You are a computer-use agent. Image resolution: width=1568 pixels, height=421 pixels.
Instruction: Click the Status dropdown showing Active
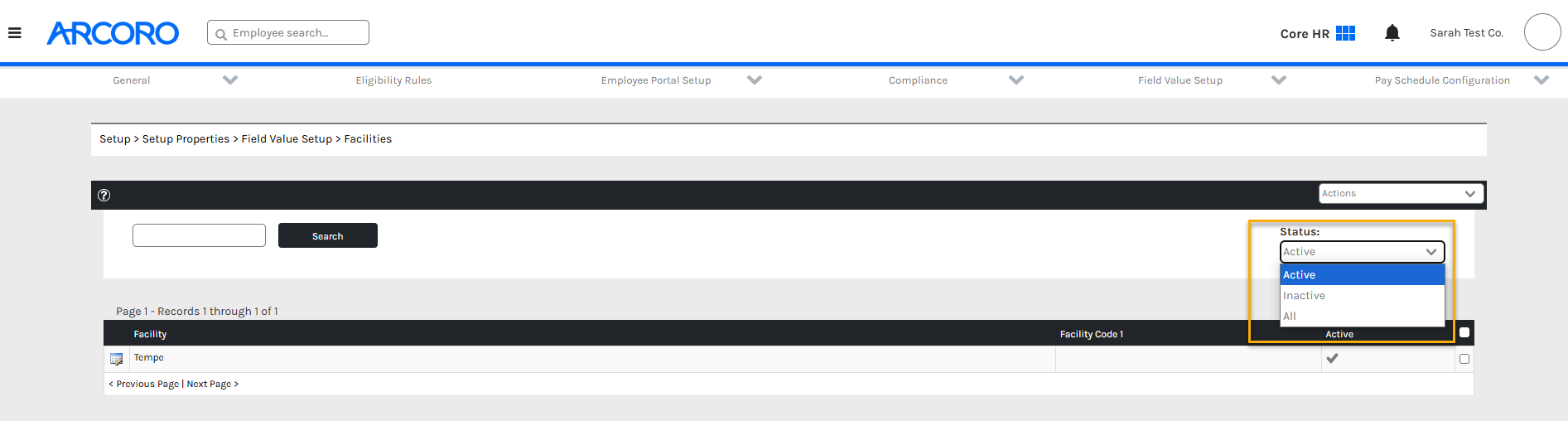[1363, 252]
